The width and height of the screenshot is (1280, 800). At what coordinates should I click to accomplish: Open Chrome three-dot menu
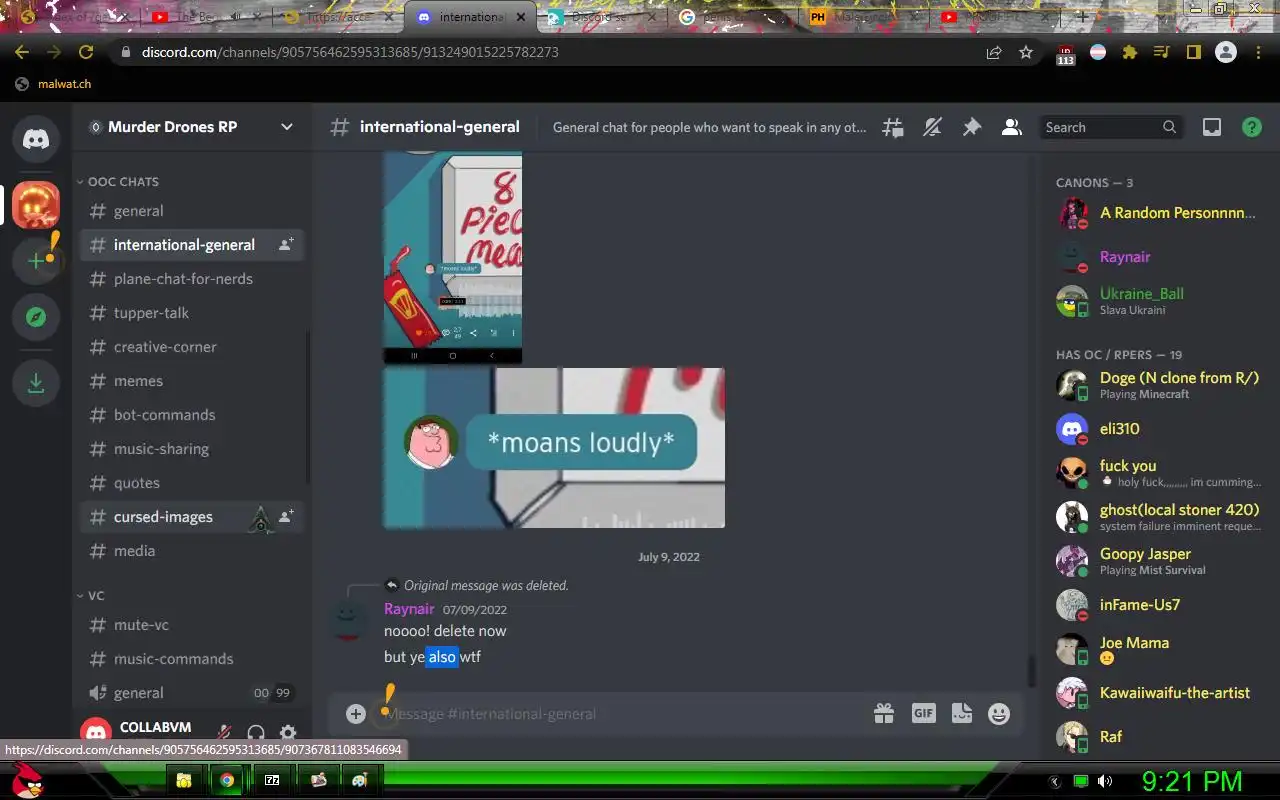(x=1258, y=52)
